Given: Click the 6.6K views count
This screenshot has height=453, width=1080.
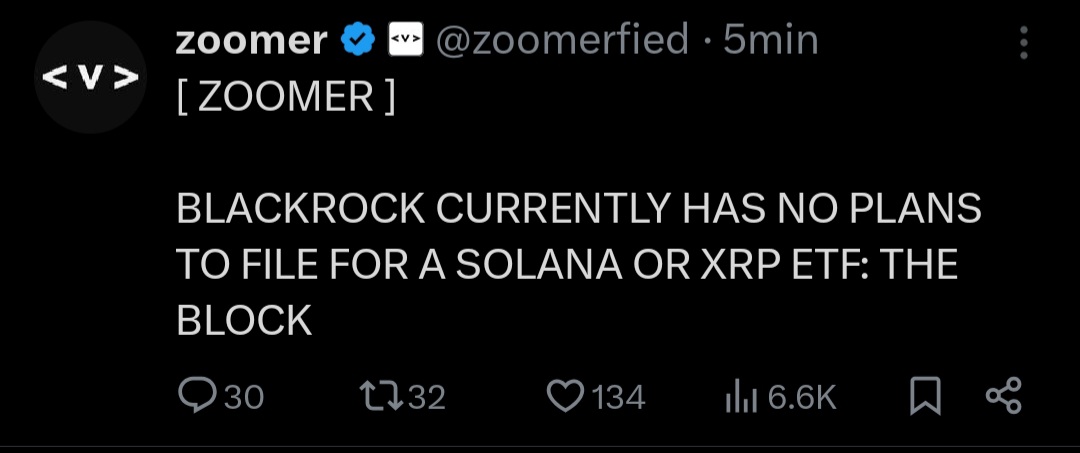Looking at the screenshot, I should pos(802,397).
